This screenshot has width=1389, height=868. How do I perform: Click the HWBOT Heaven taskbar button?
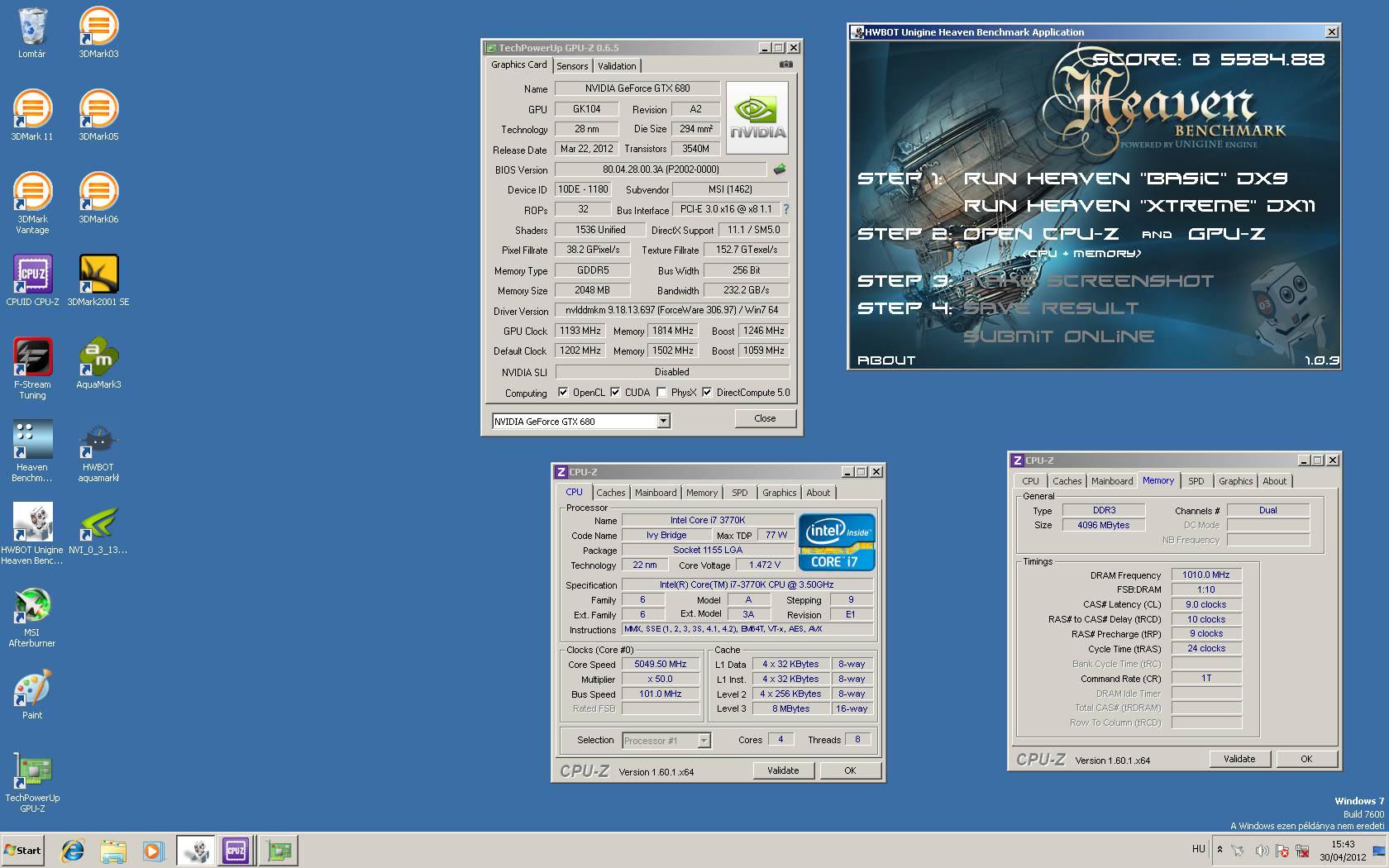196,850
